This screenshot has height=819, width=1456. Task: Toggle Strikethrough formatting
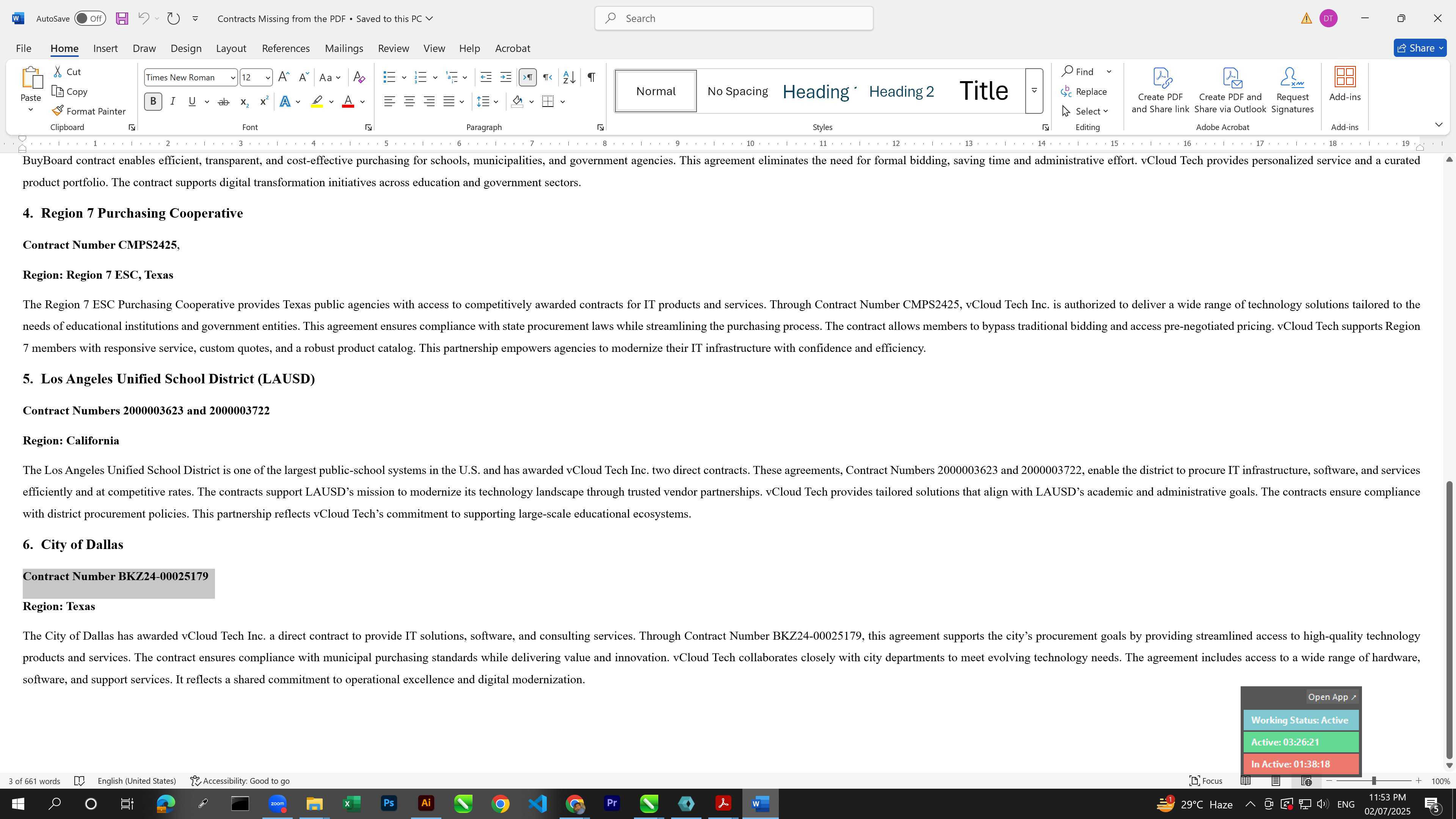[223, 101]
